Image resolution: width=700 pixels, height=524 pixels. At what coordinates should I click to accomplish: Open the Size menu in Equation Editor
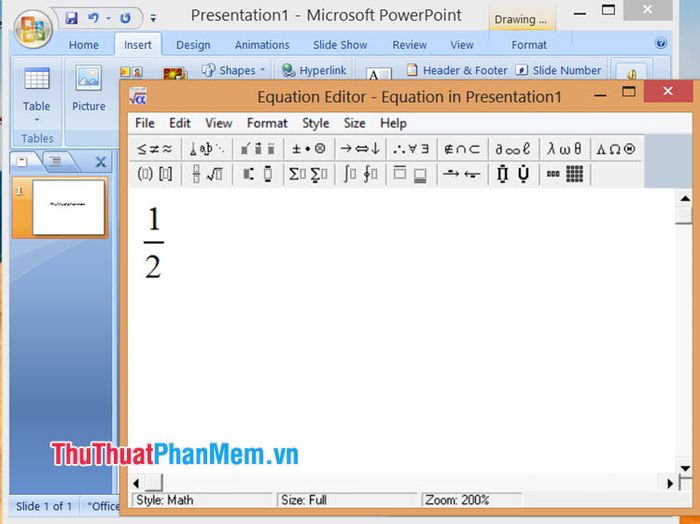coord(354,123)
